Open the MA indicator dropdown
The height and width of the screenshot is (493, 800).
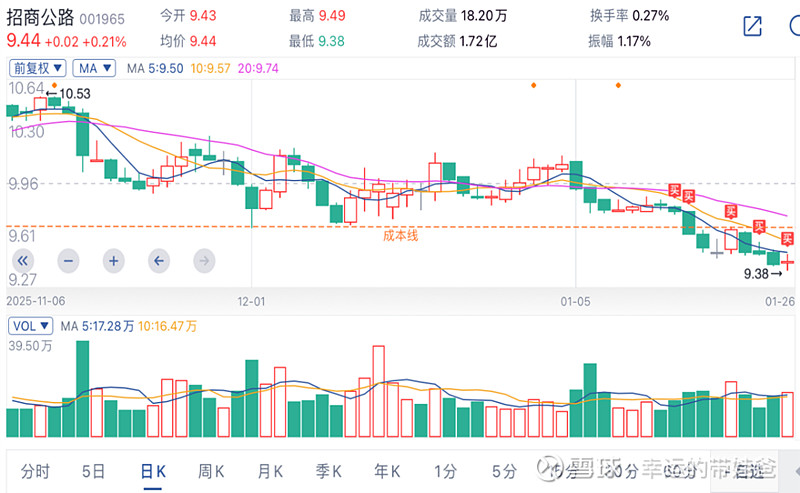96,68
